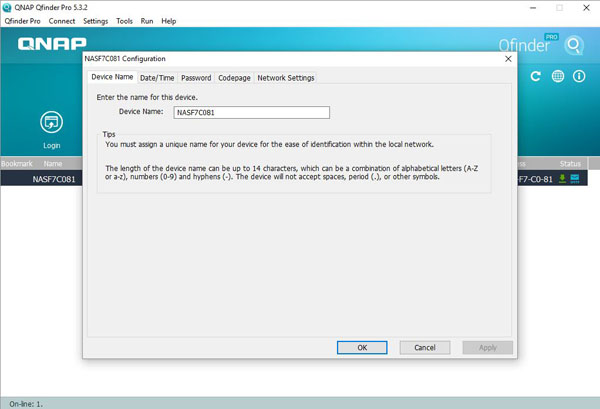Open the globe language icon
The height and width of the screenshot is (409, 600).
coord(558,76)
